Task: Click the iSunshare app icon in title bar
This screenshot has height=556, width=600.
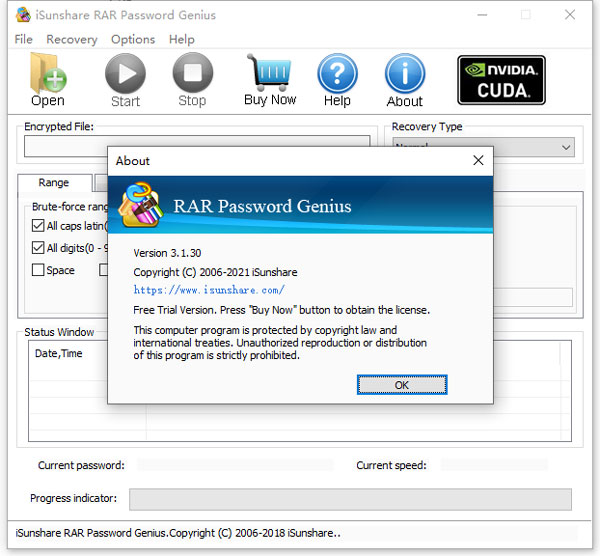Action: pos(23,15)
